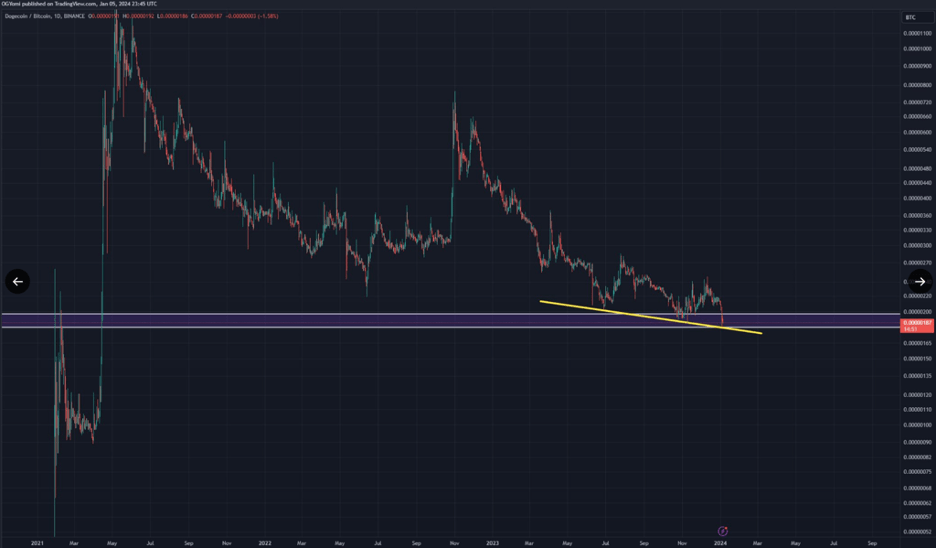
Task: Click the 0.00000090 price axis label
Action: (x=917, y=442)
